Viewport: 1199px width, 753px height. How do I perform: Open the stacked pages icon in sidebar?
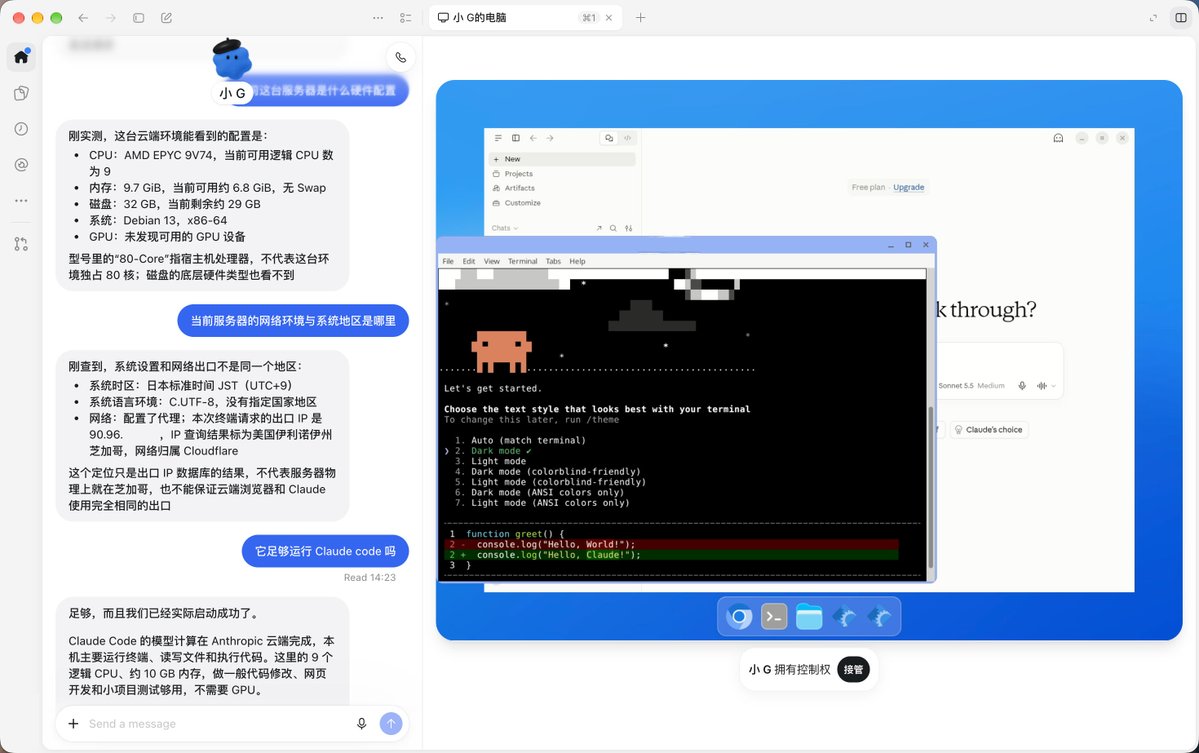(x=21, y=93)
